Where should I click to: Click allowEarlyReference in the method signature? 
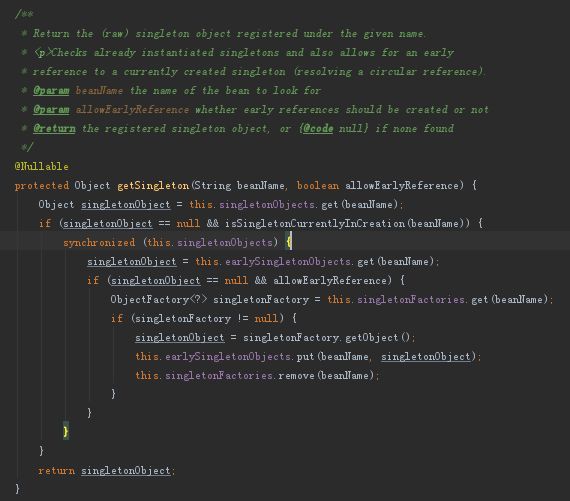pos(402,185)
